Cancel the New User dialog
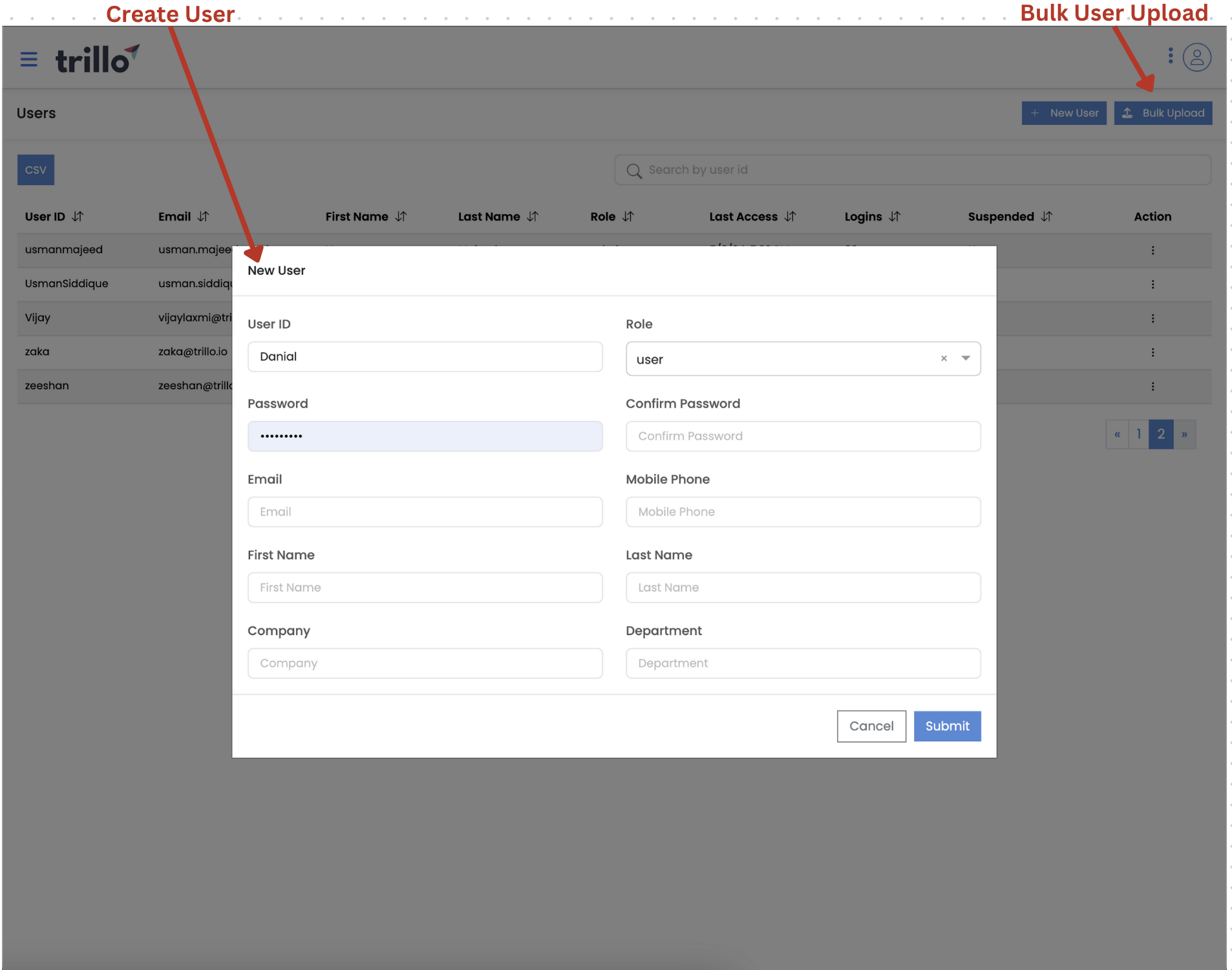 point(871,726)
